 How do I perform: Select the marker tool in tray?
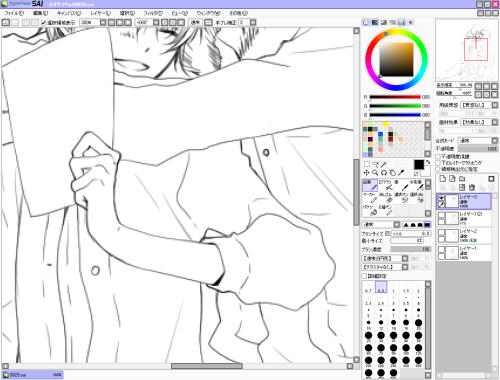pyautogui.click(x=370, y=198)
